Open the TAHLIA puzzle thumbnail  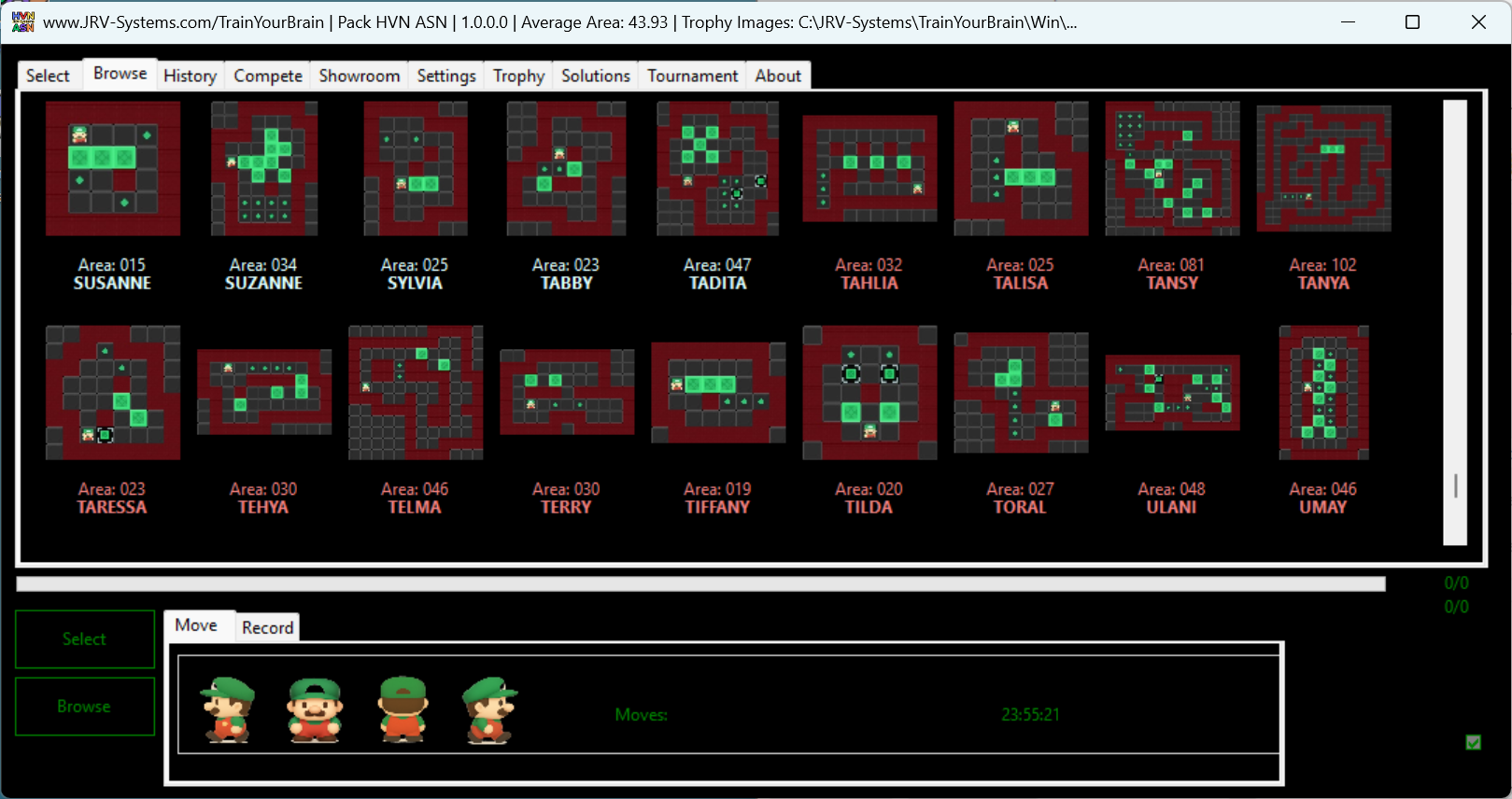(x=869, y=169)
